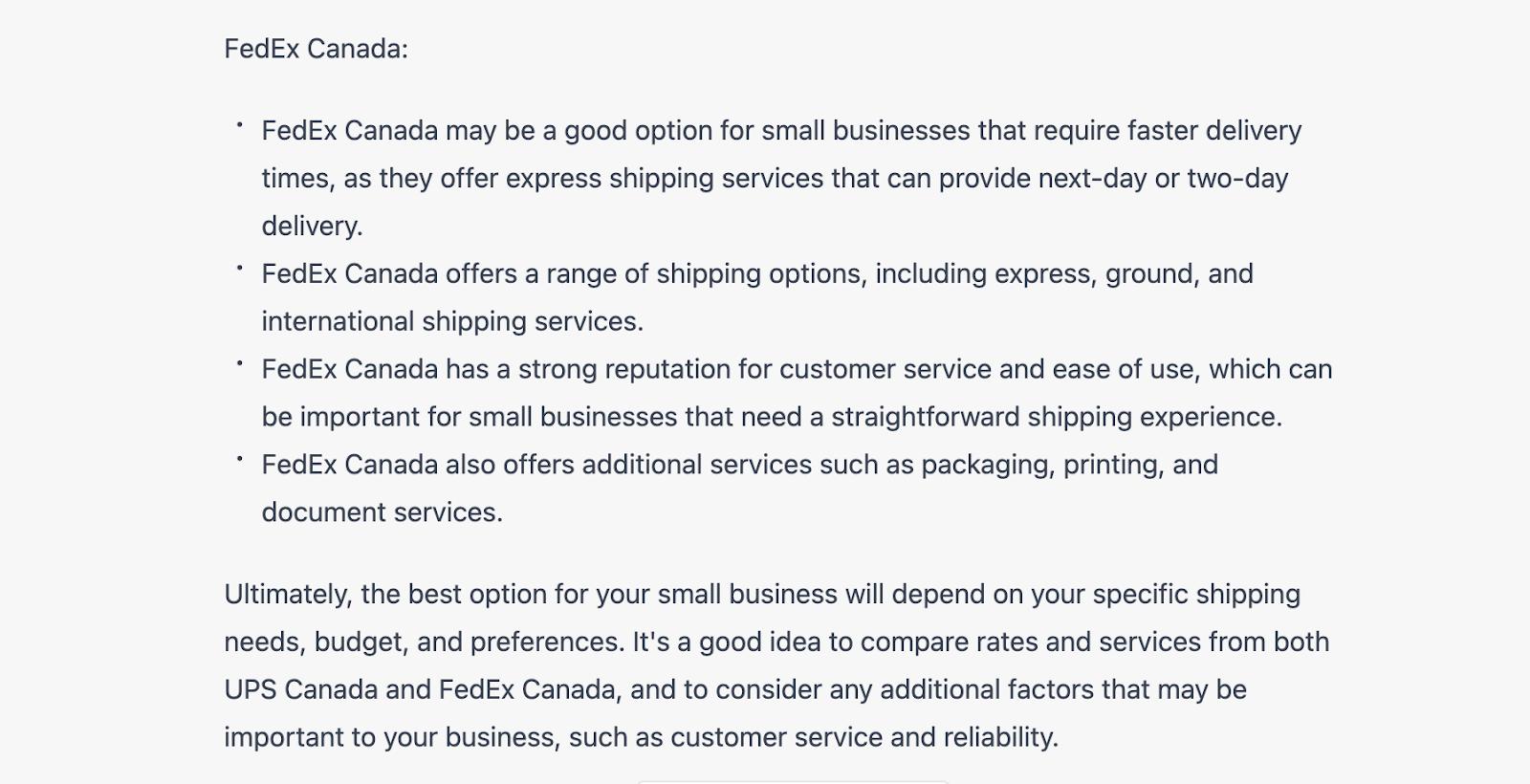The width and height of the screenshot is (1530, 784).
Task: Click the bullet dot before "FedEx Canada has a strong"
Action: click(240, 363)
